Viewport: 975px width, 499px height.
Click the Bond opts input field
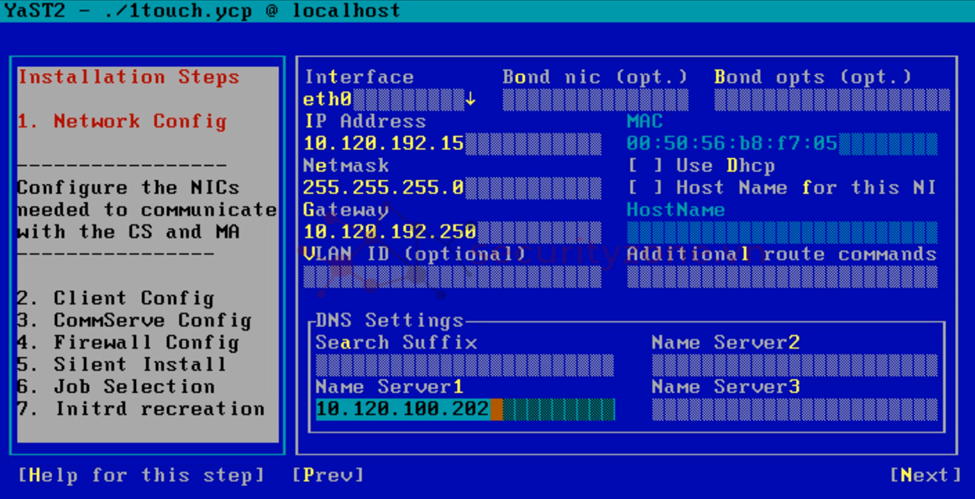point(831,100)
